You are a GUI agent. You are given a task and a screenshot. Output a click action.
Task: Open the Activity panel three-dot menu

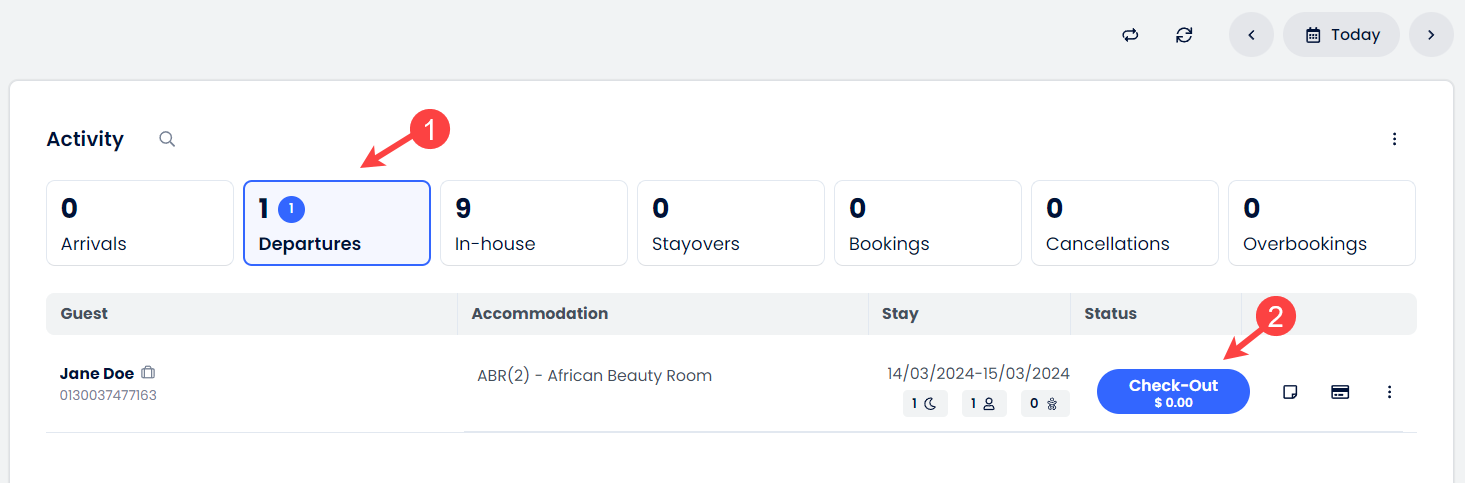[1395, 139]
